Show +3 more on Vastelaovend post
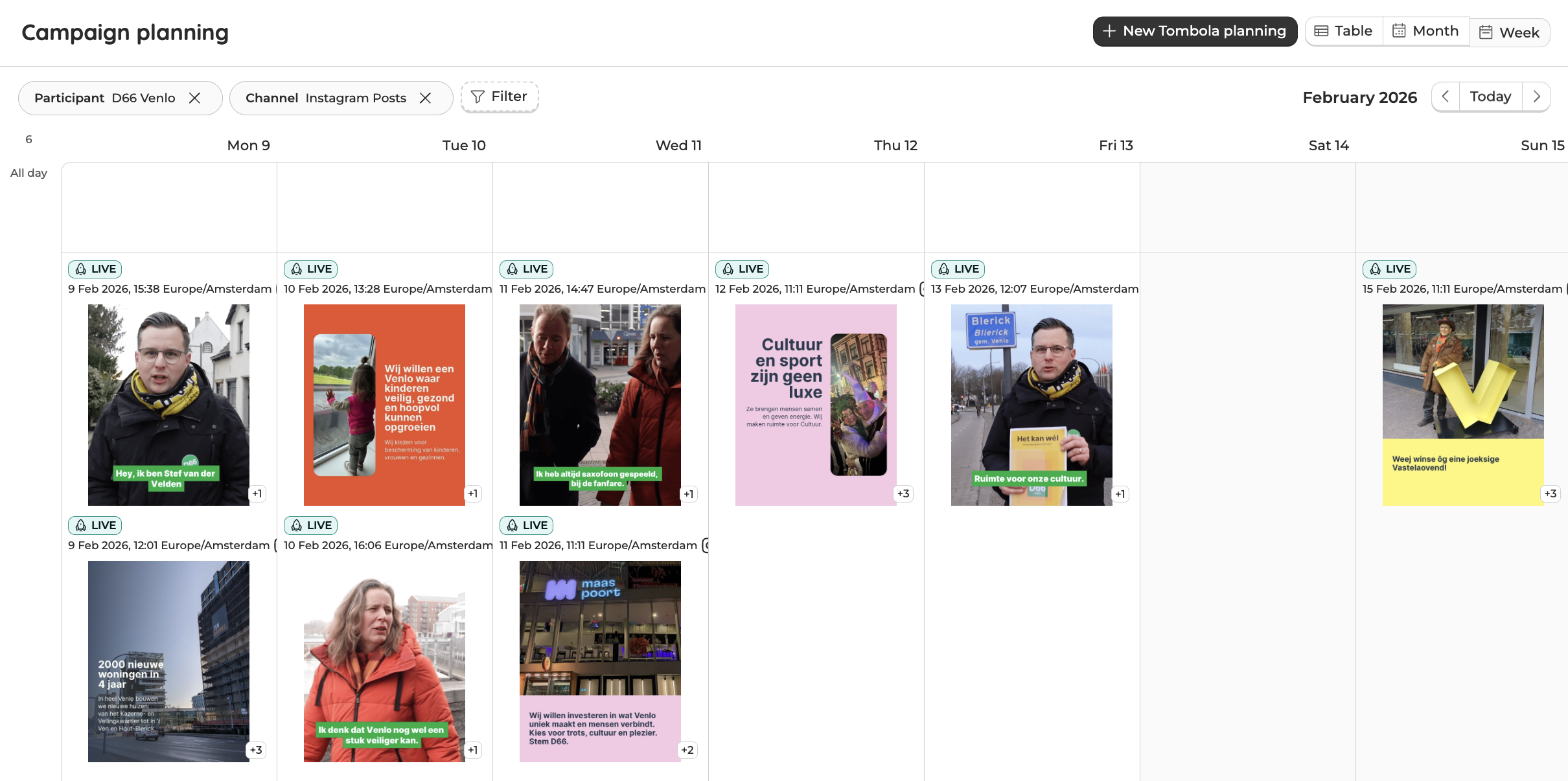Screen dimensions: 1568x781 tap(1550, 493)
